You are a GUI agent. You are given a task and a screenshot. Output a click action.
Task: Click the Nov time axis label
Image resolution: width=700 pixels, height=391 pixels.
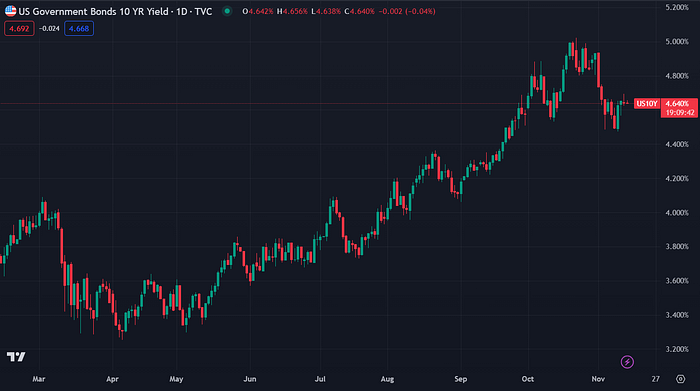tap(598, 379)
